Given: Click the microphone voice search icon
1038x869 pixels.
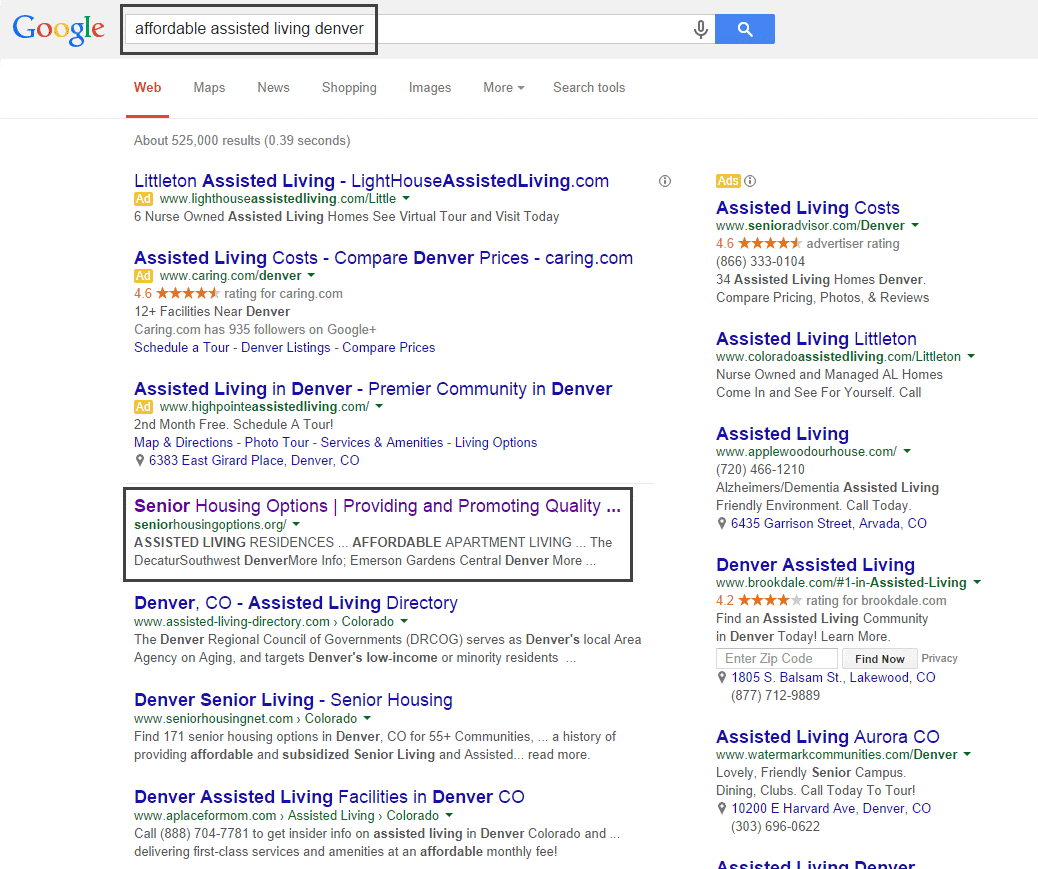Looking at the screenshot, I should [700, 29].
